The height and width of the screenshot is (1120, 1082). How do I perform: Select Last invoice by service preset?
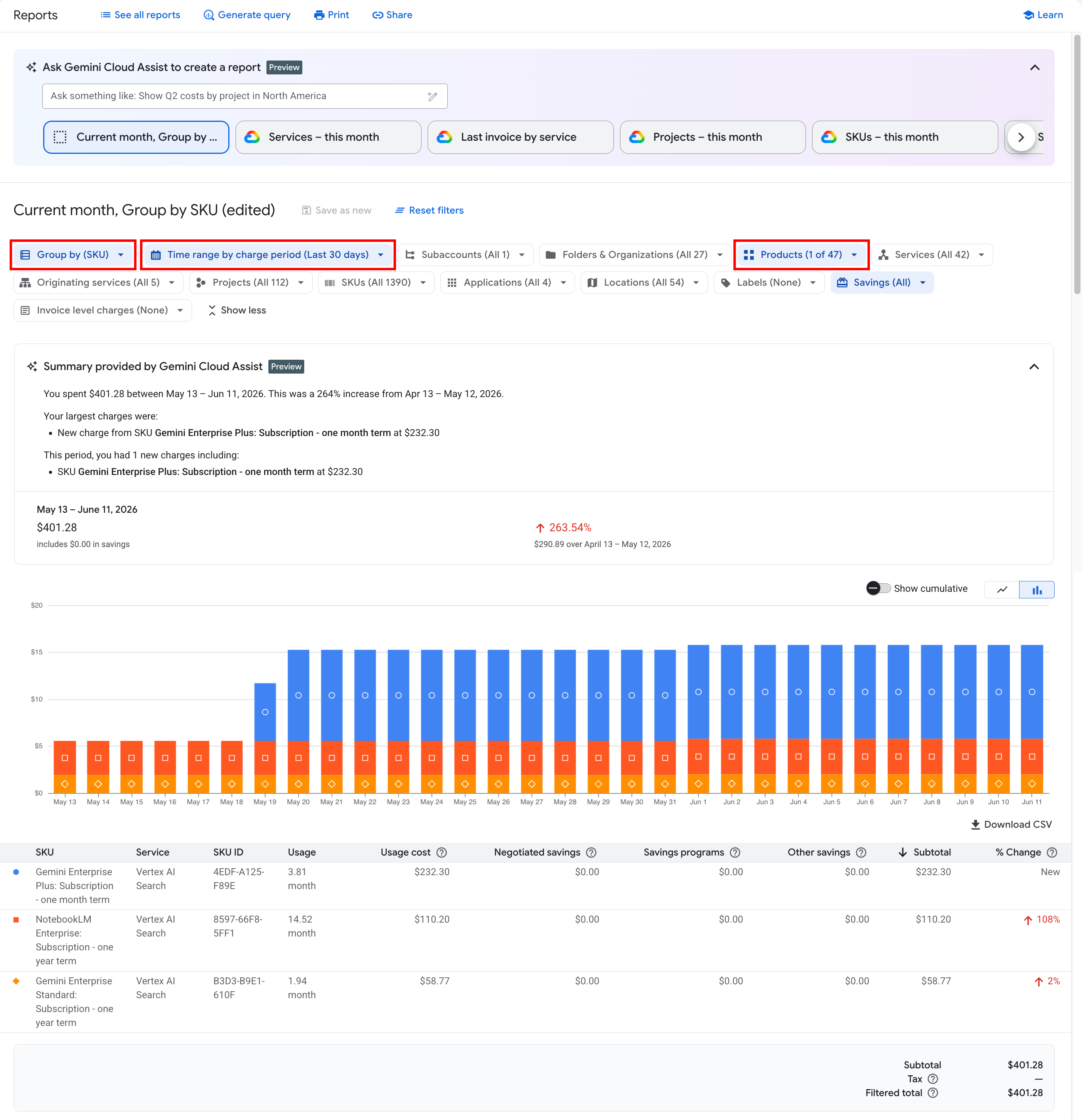point(520,137)
